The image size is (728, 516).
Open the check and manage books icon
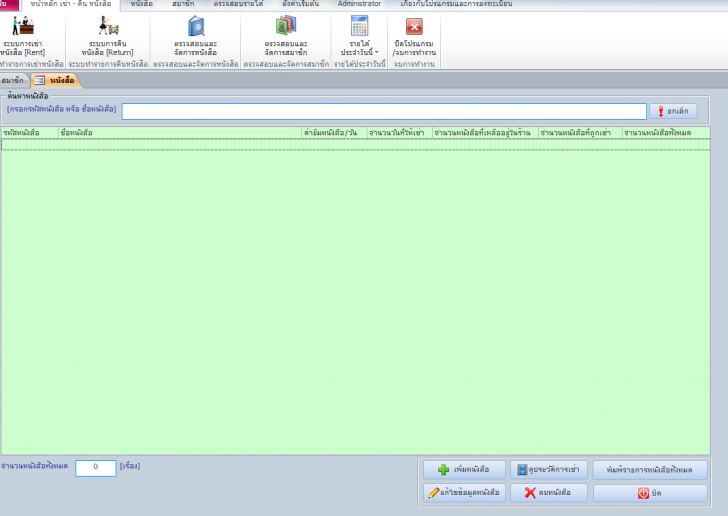tap(196, 26)
